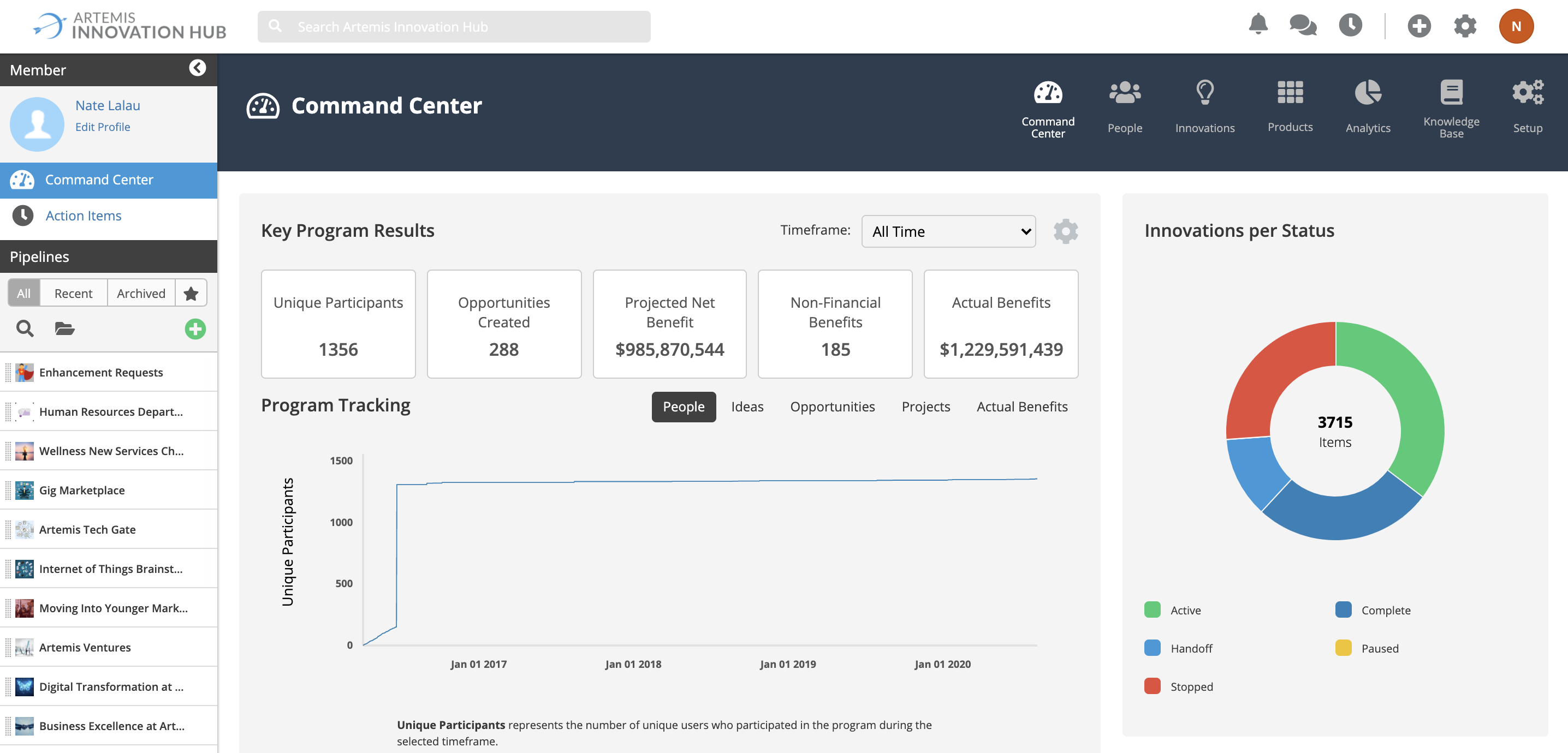The image size is (1568, 753).
Task: Click the Actual Benefits $1,229,591,439 card
Action: (x=1001, y=324)
